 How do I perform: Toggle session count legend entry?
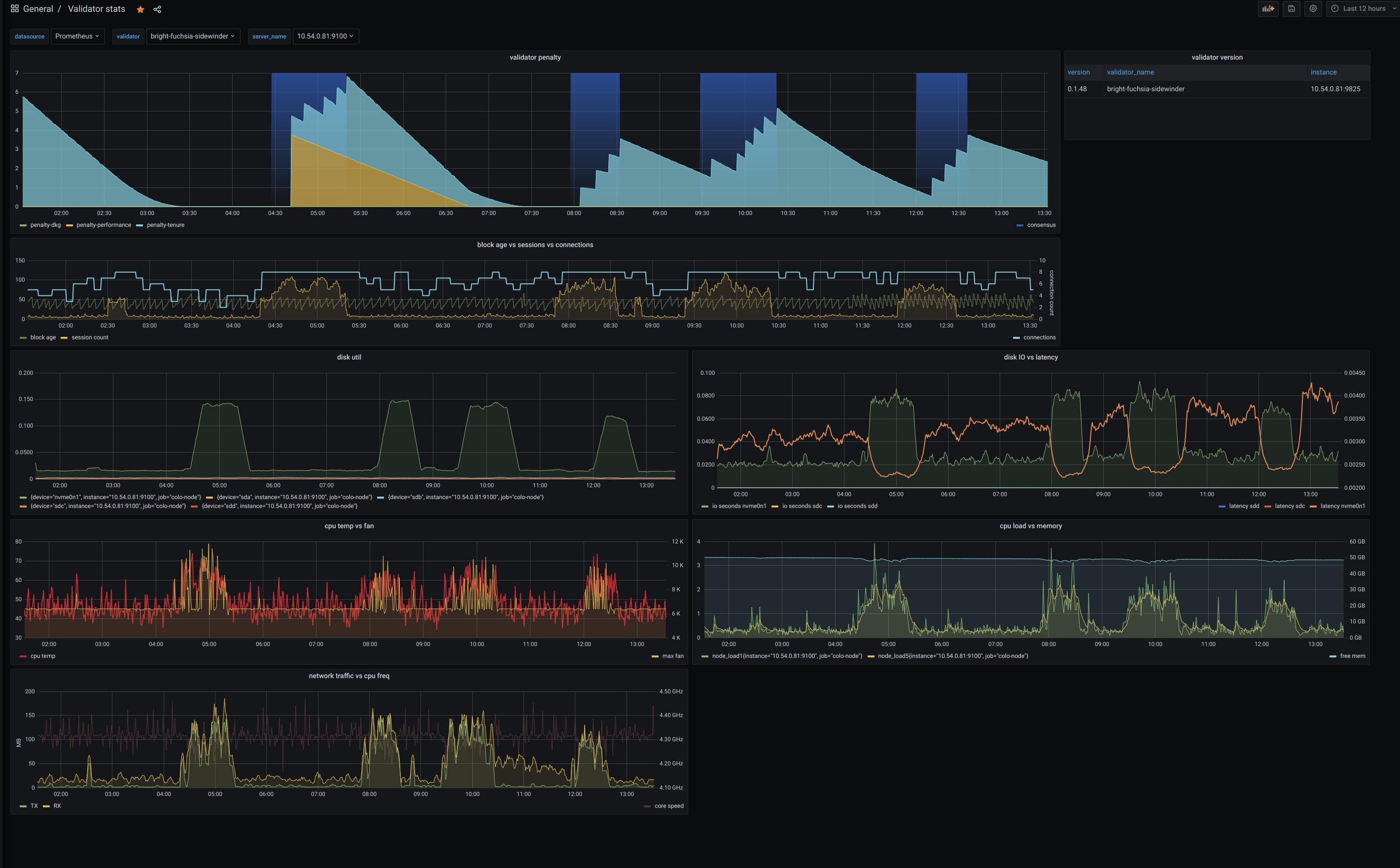pos(90,337)
